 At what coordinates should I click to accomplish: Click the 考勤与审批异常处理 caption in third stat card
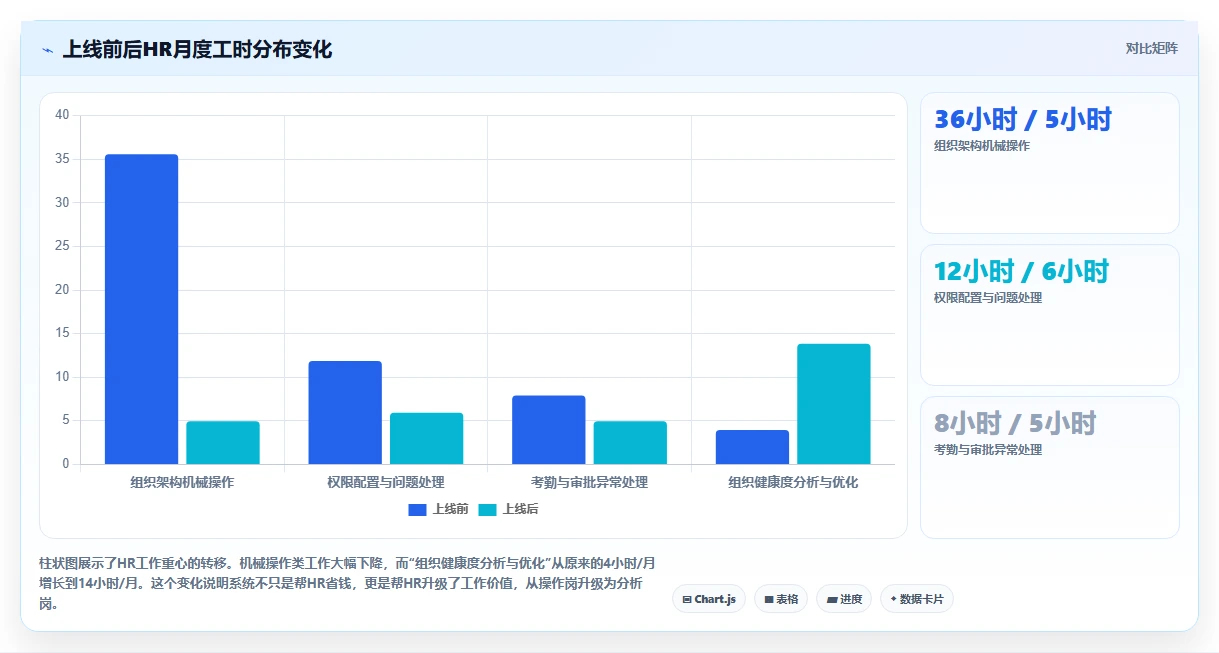point(988,450)
